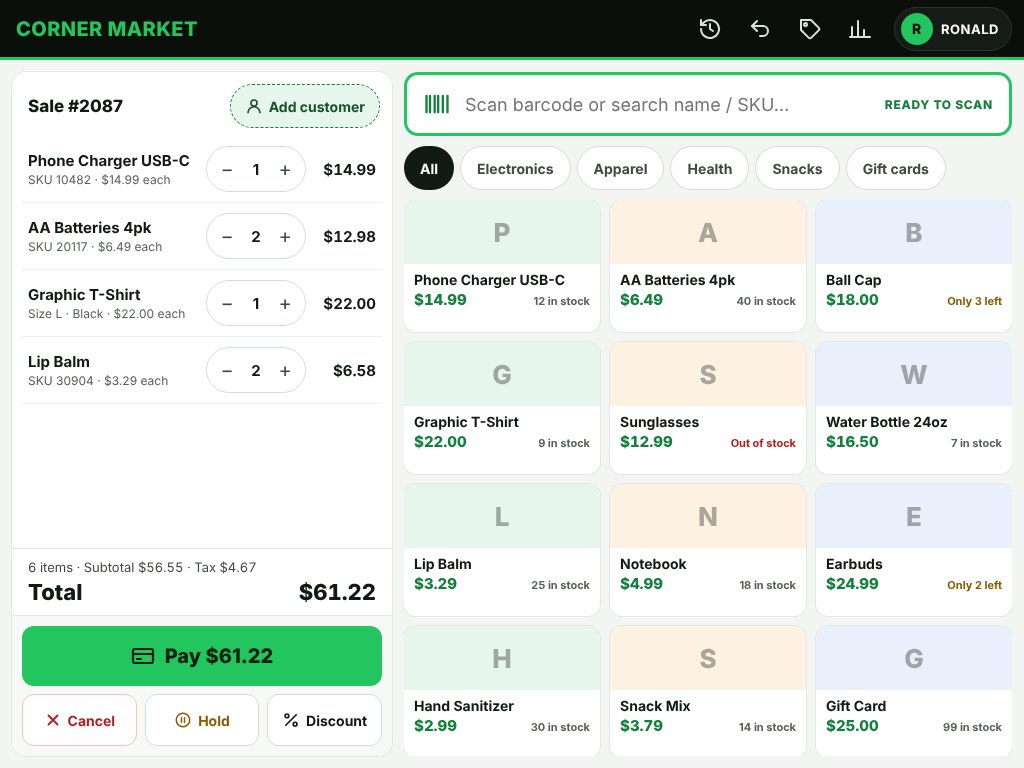The image size is (1024, 768).
Task: Put the sale on Hold
Action: coord(202,720)
